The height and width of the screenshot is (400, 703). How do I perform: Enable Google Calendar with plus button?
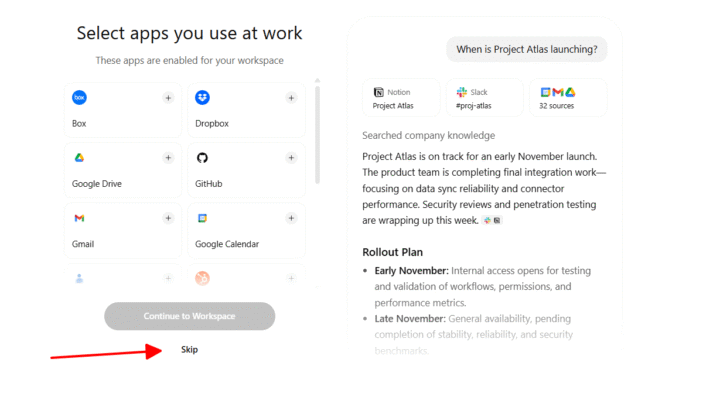291,218
